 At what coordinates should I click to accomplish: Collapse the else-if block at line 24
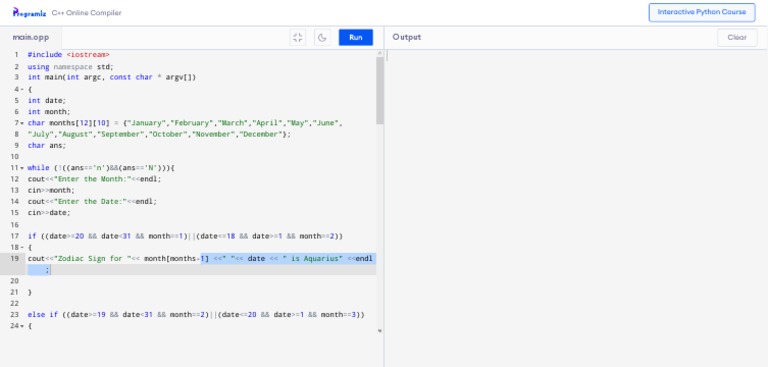point(22,326)
